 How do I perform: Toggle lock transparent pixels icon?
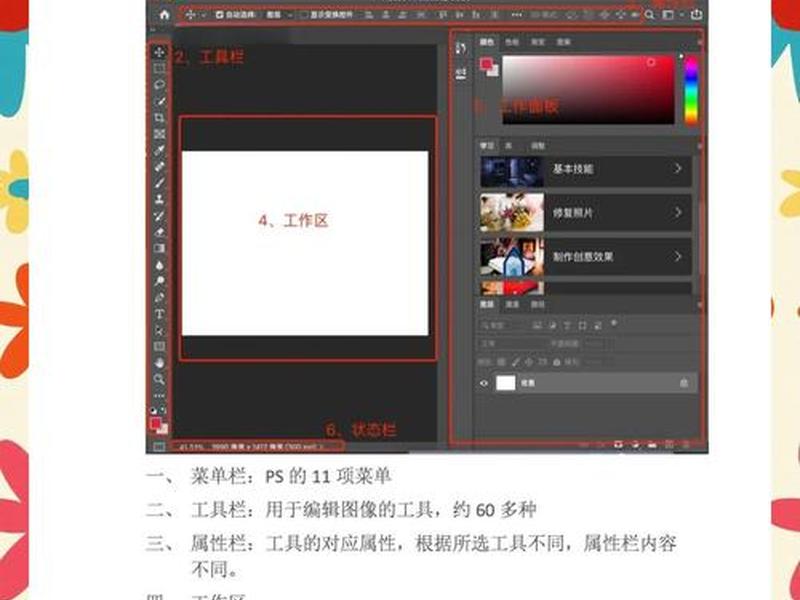(502, 362)
